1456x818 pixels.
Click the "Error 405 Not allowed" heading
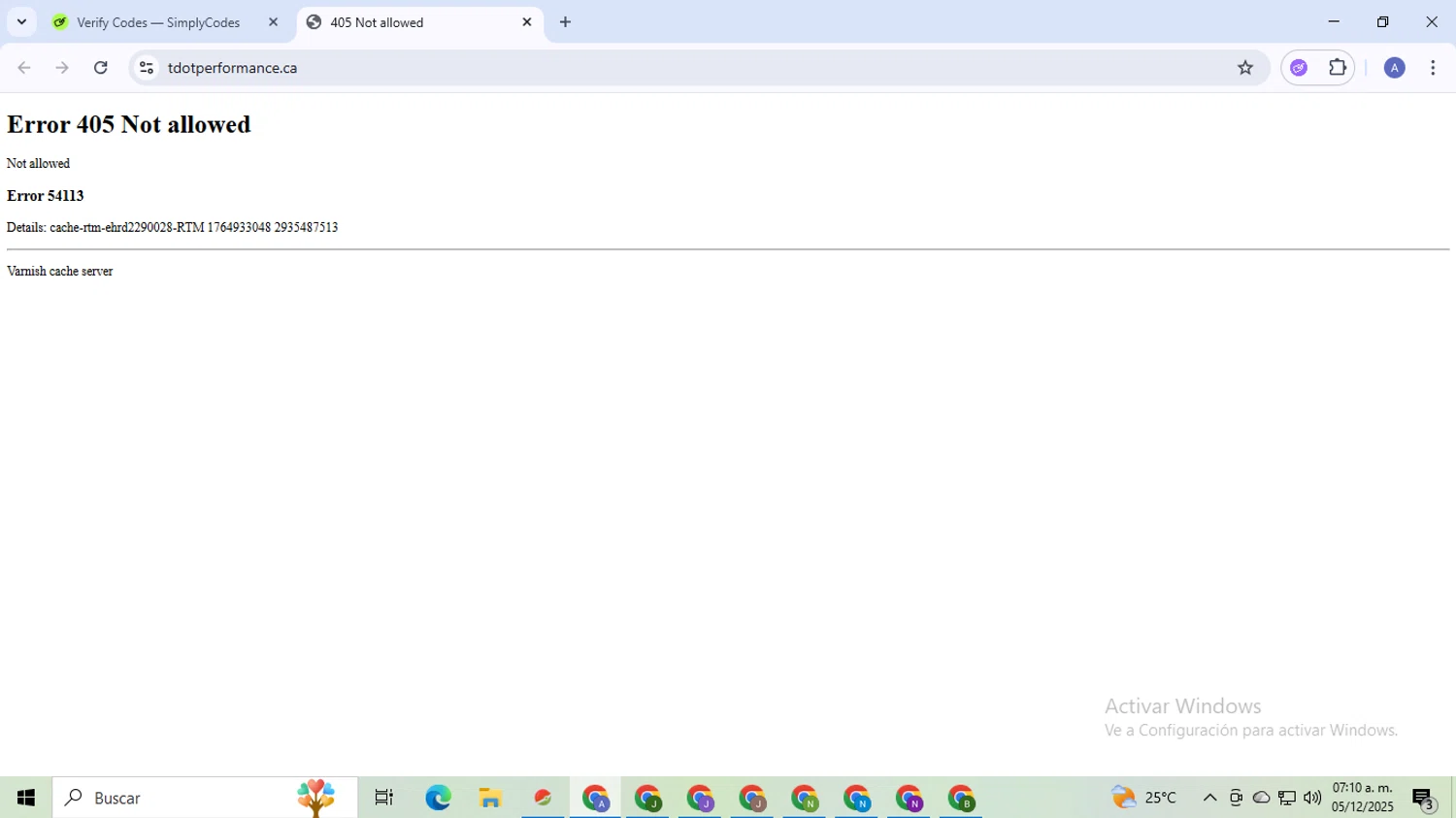[x=128, y=124]
